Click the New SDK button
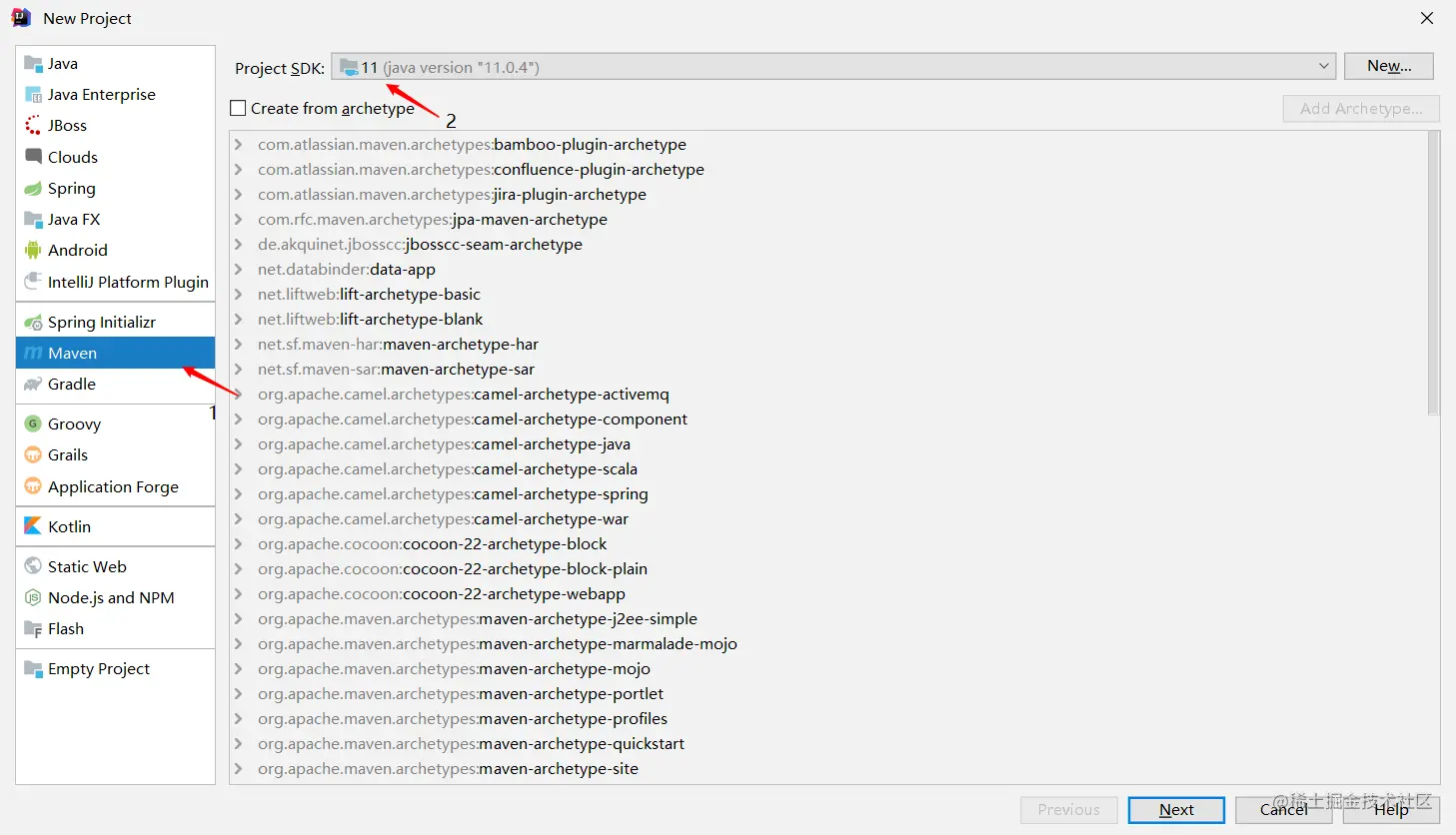 coord(1388,66)
